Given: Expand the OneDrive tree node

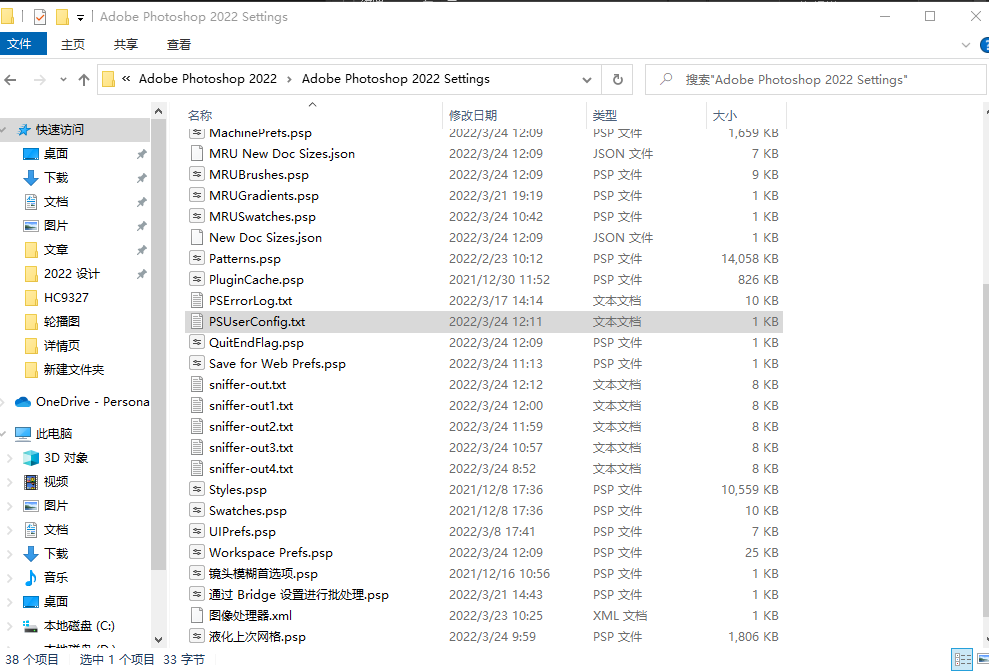Looking at the screenshot, I should click(x=4, y=402).
